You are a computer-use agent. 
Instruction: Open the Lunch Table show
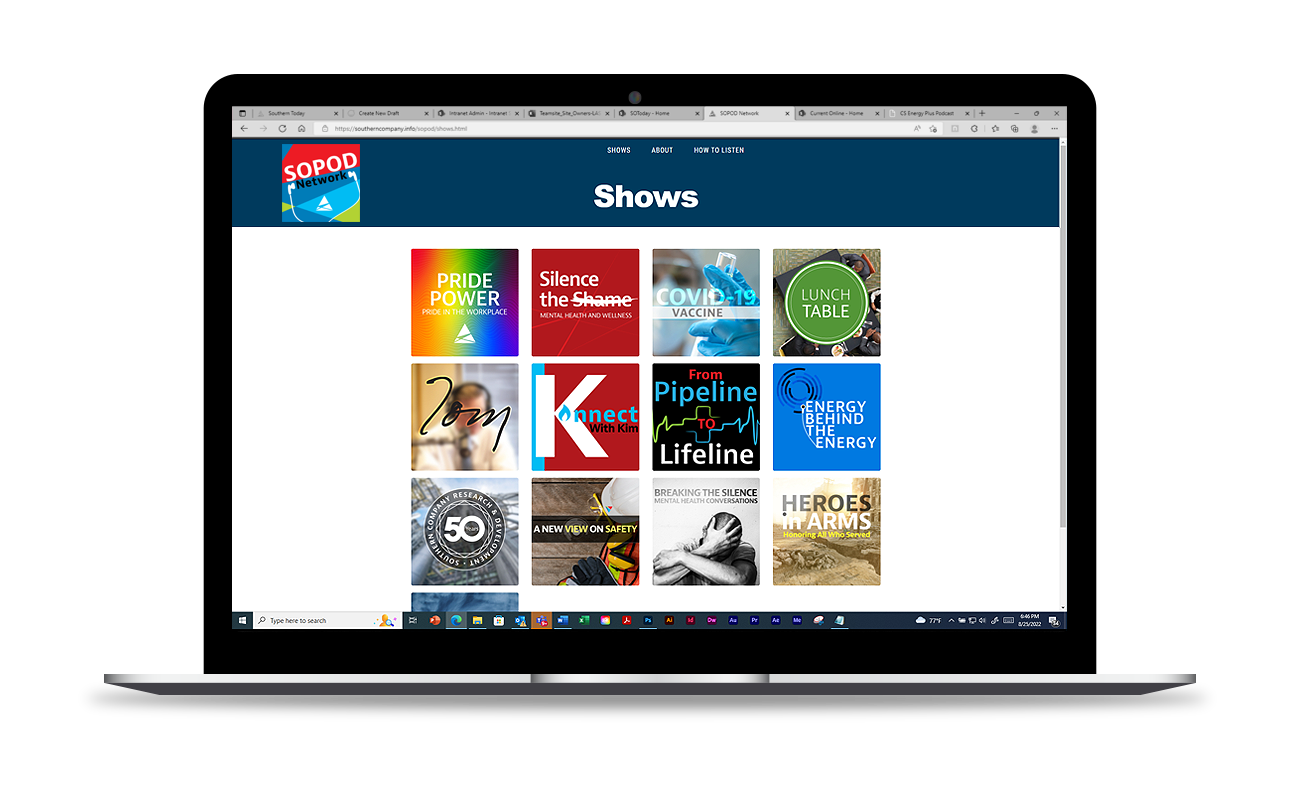(x=827, y=302)
